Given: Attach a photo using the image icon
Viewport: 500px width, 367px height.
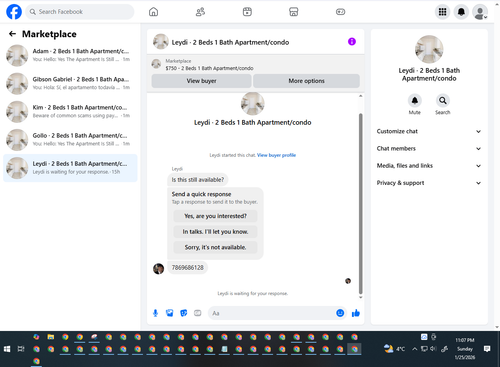Looking at the screenshot, I should (x=169, y=313).
